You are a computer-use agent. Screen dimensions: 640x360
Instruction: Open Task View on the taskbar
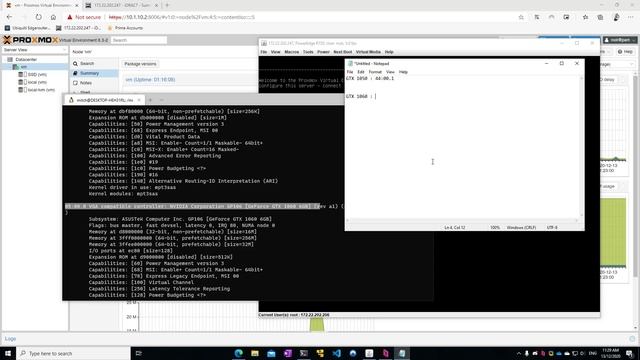pos(138,353)
